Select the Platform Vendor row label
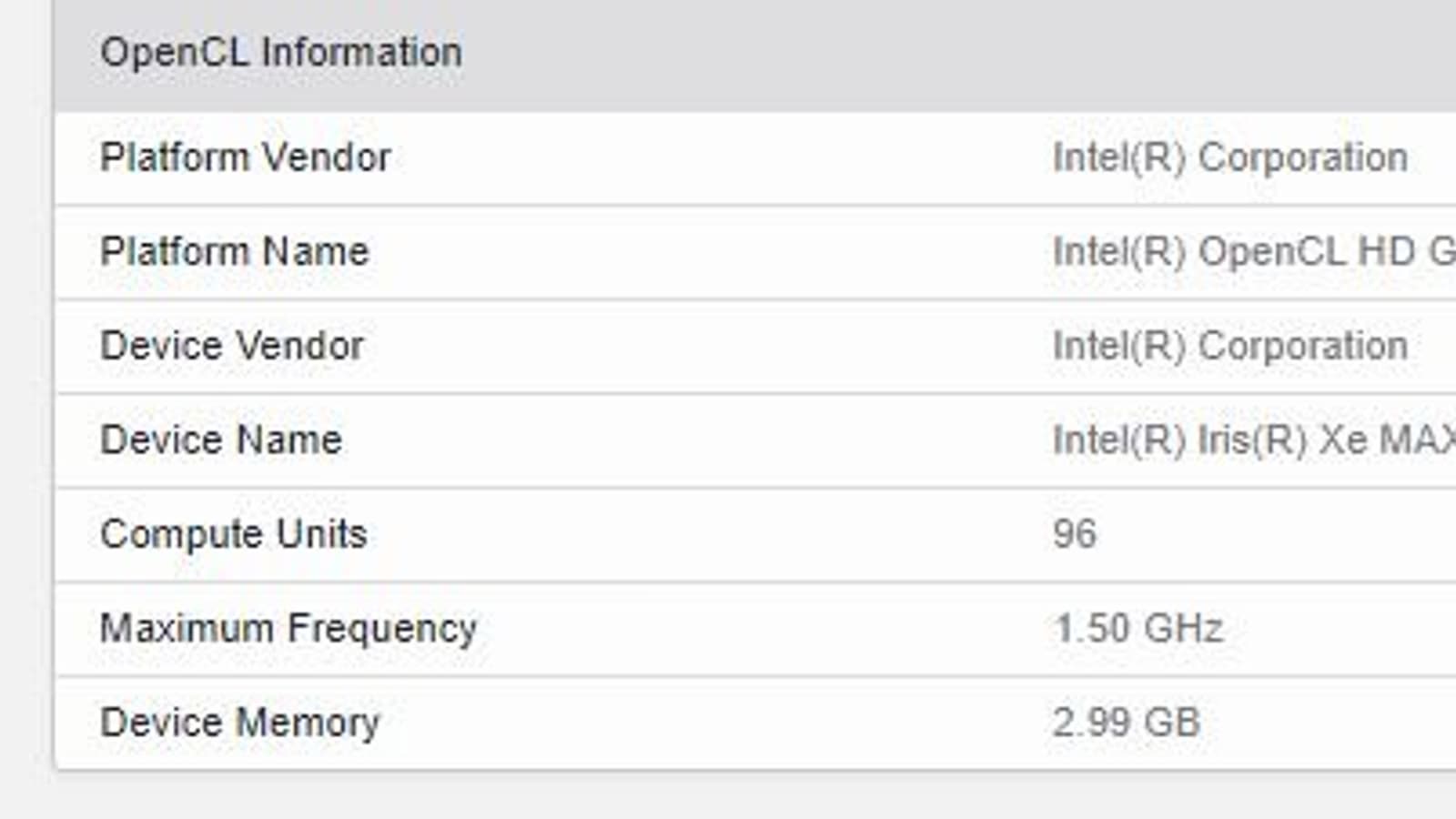Image resolution: width=1456 pixels, height=819 pixels. click(246, 157)
